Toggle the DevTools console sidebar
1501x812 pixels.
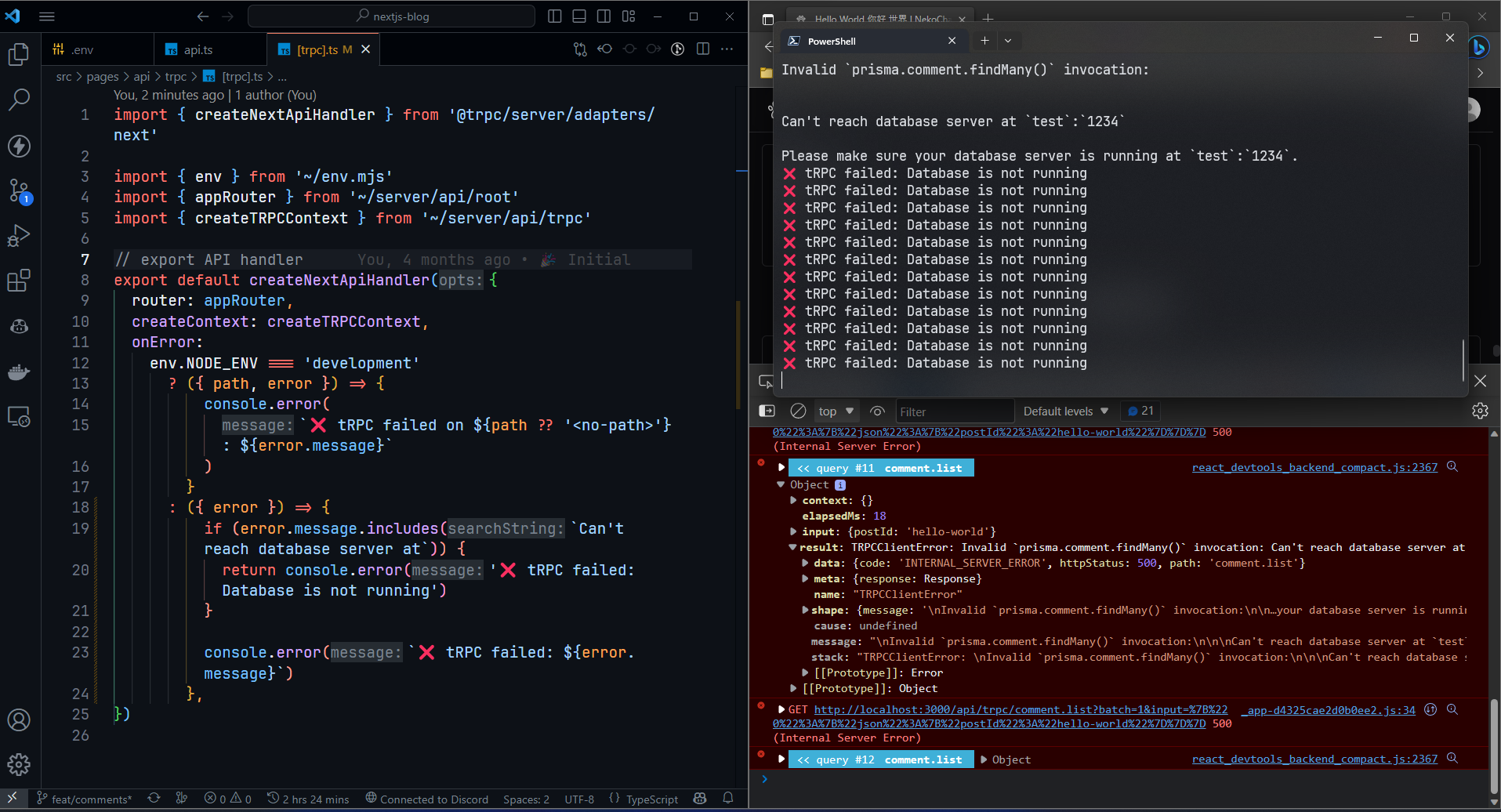767,411
